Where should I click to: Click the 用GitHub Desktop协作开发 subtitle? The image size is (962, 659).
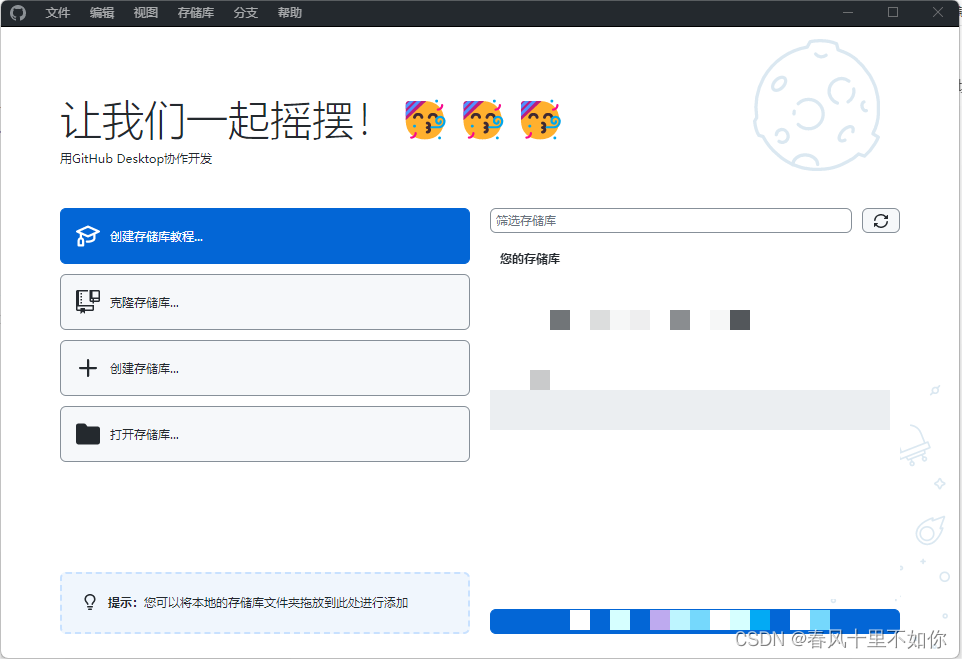click(x=136, y=159)
